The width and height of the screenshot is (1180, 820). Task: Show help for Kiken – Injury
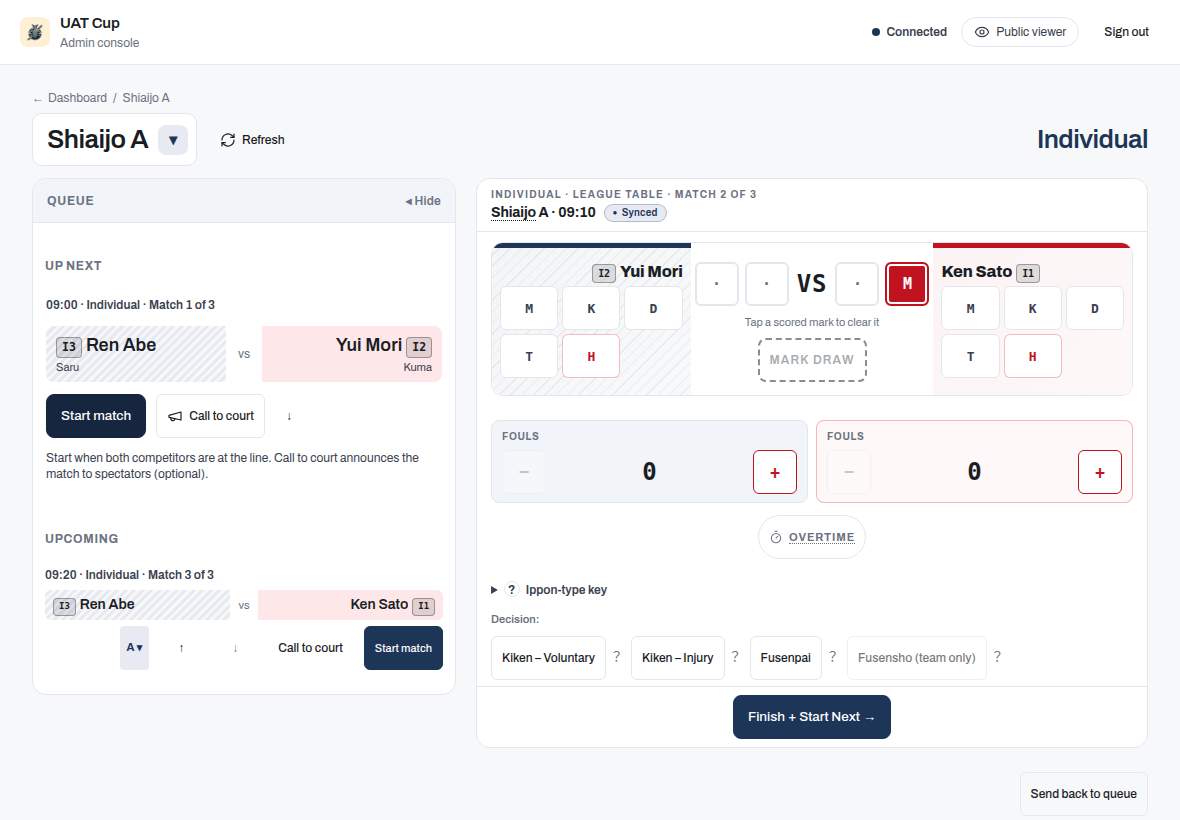tap(735, 657)
